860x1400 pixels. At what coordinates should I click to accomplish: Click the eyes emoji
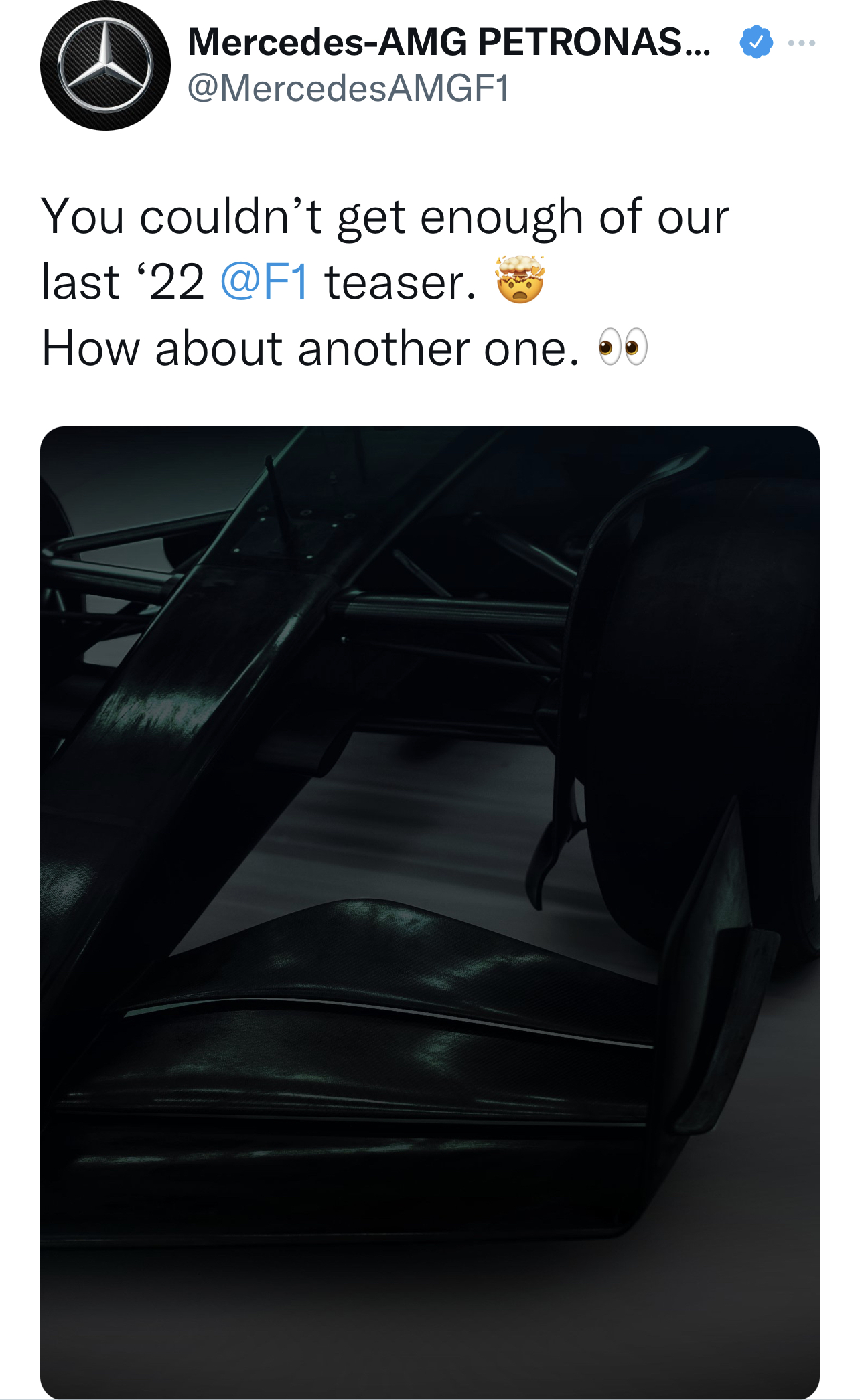tap(623, 347)
